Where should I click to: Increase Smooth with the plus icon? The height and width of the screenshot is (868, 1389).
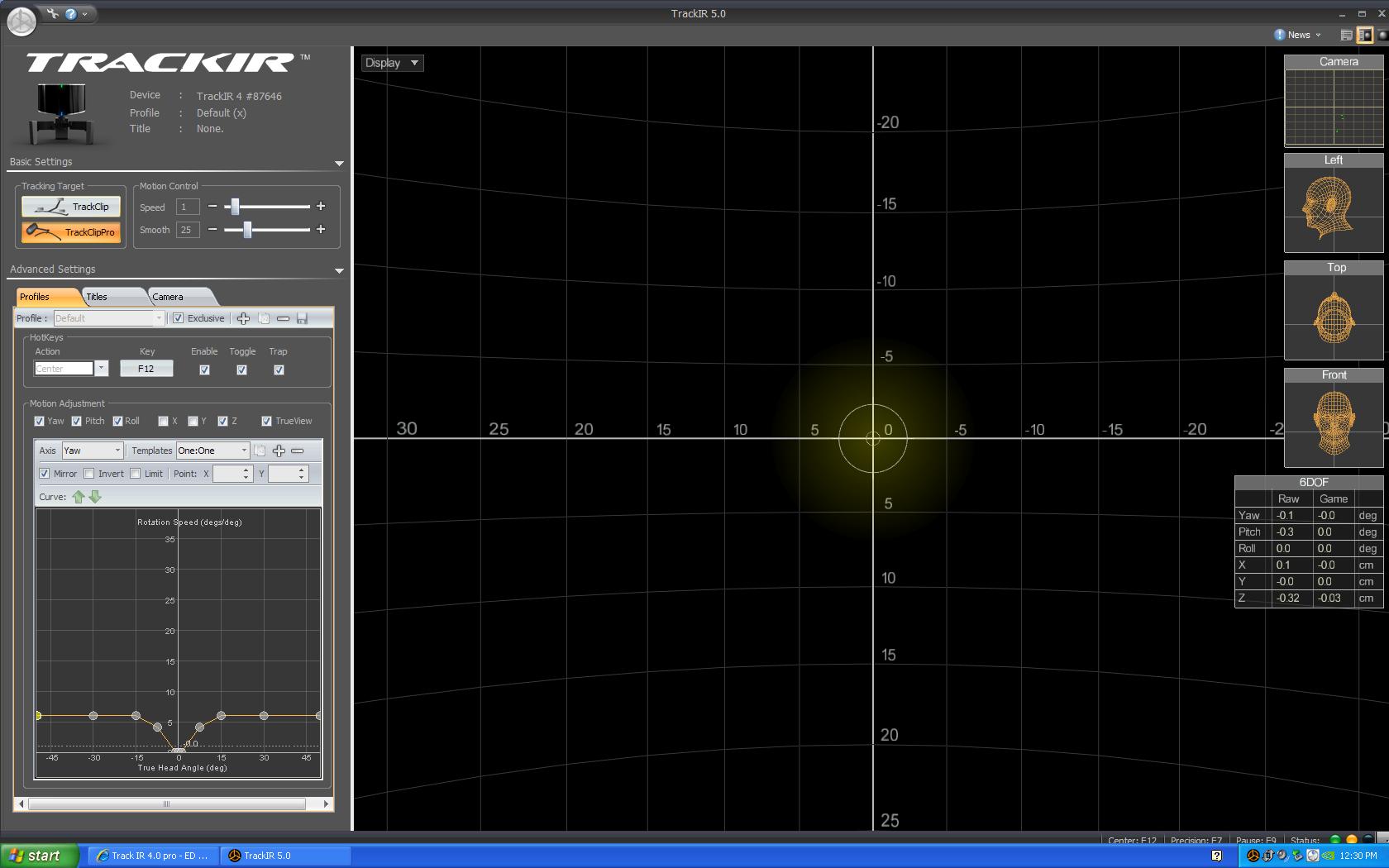[321, 229]
